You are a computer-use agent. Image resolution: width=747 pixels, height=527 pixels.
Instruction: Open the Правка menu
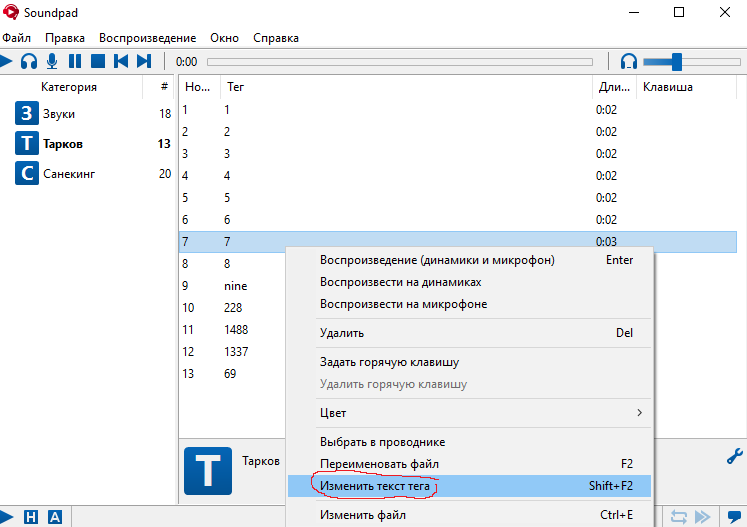coord(65,38)
